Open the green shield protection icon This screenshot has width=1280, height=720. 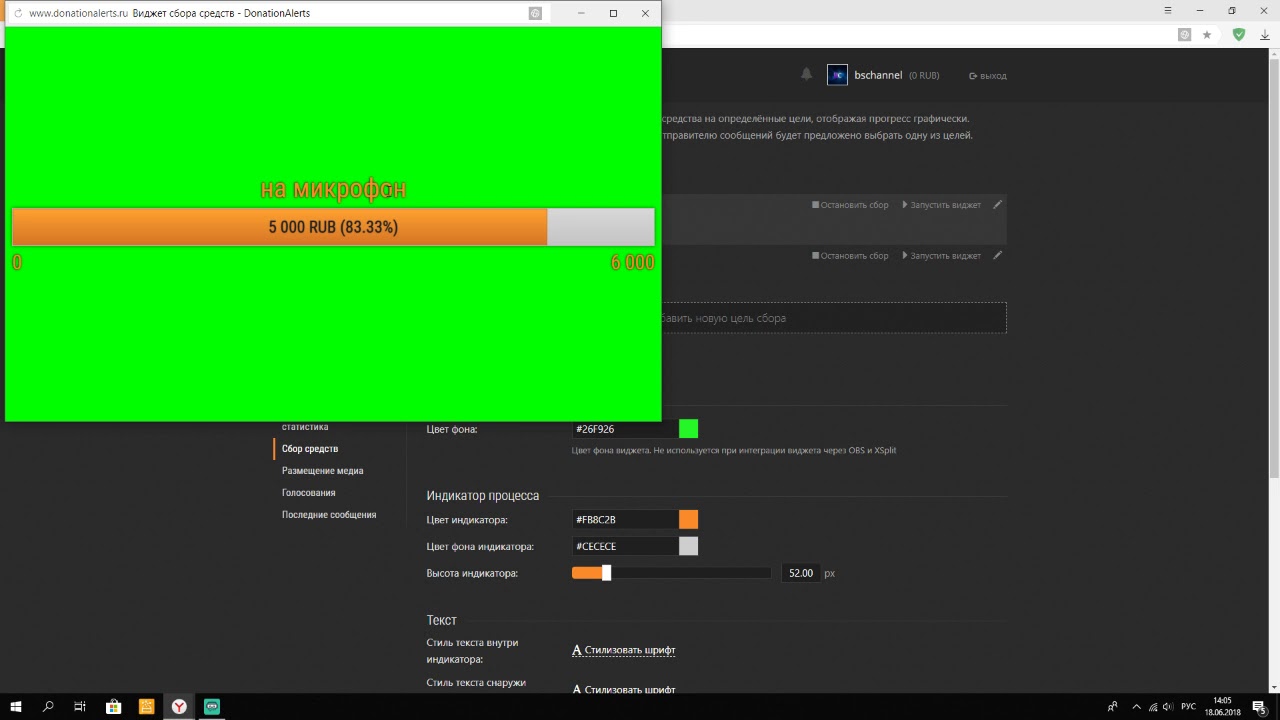tap(1239, 34)
